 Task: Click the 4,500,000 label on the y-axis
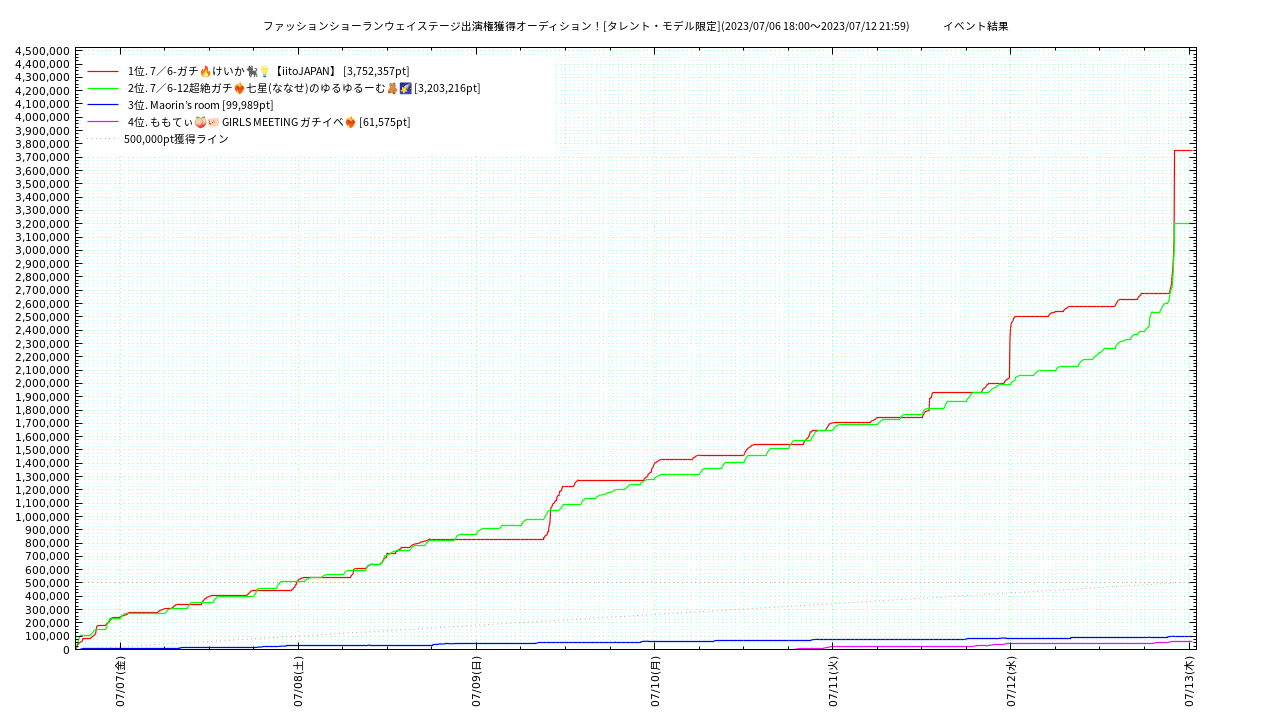click(x=42, y=51)
